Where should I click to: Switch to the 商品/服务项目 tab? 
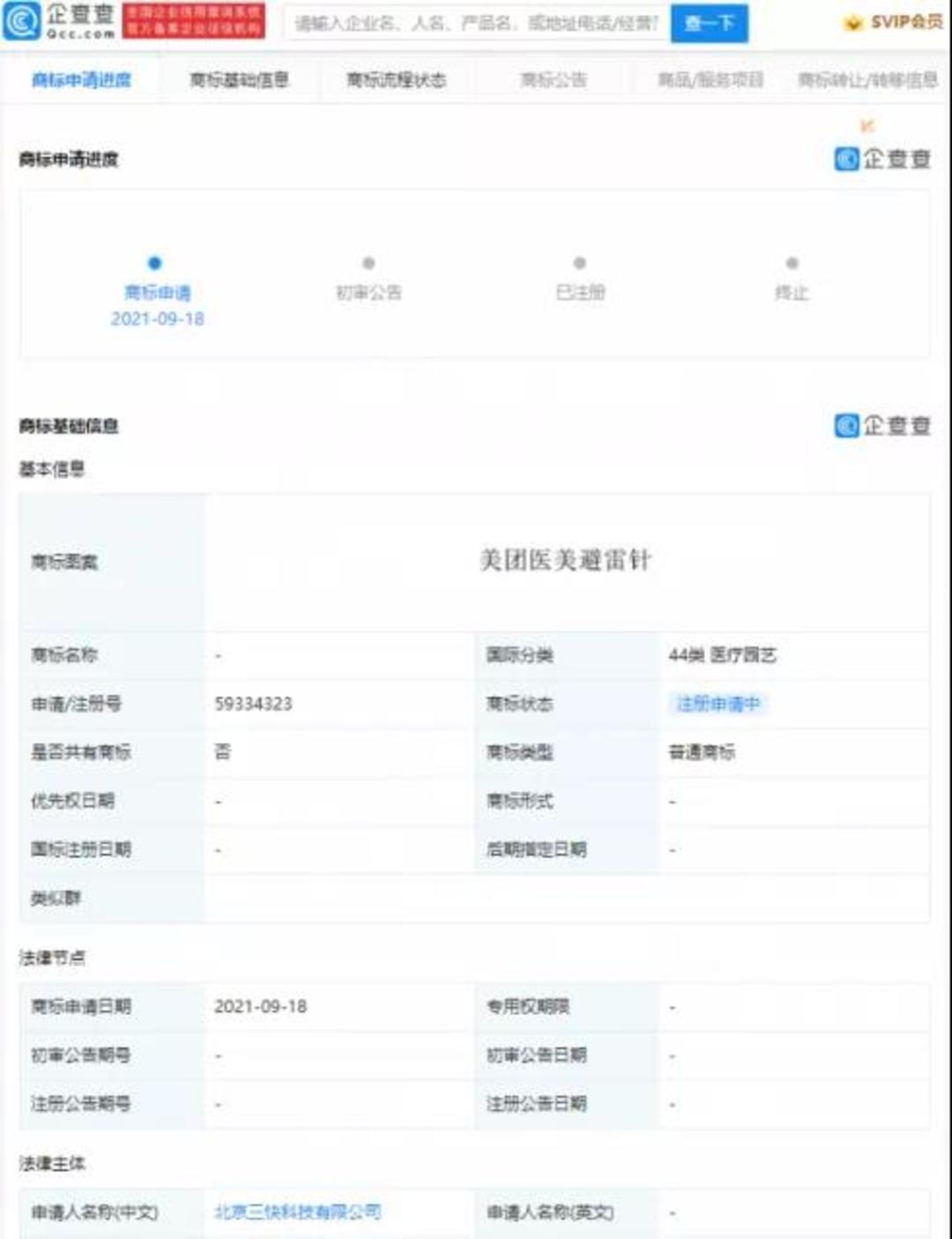tap(710, 80)
